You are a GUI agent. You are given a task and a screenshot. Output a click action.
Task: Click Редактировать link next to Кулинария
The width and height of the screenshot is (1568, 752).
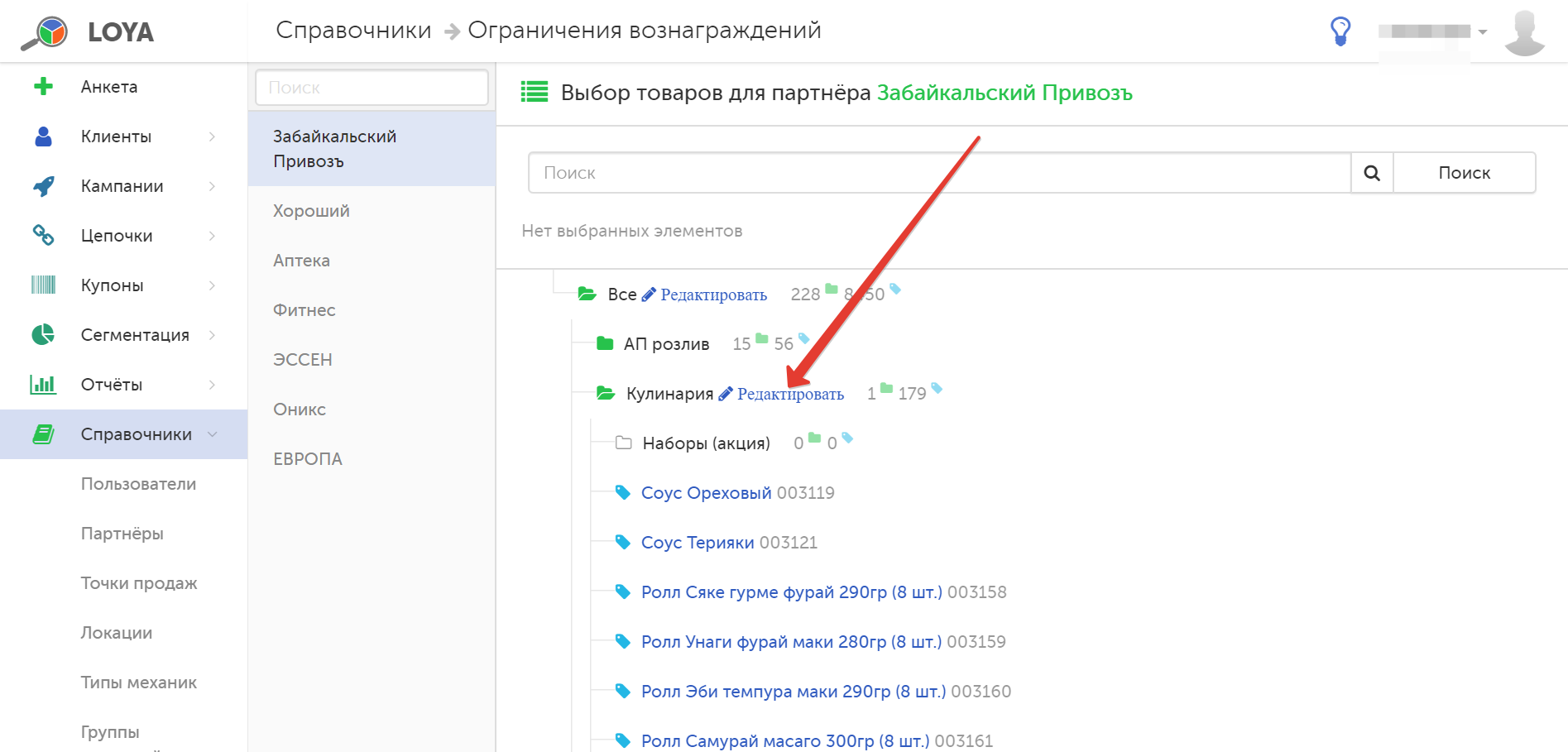click(x=790, y=394)
